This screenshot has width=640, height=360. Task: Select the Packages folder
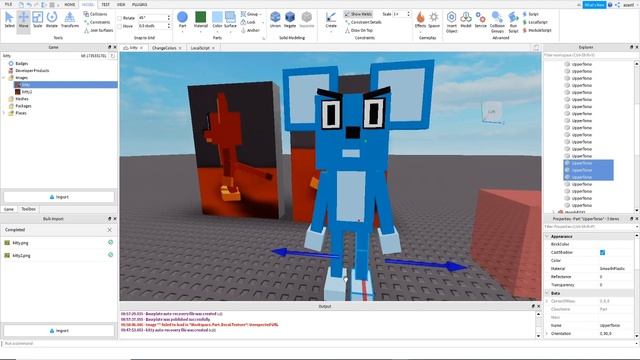(x=23, y=106)
